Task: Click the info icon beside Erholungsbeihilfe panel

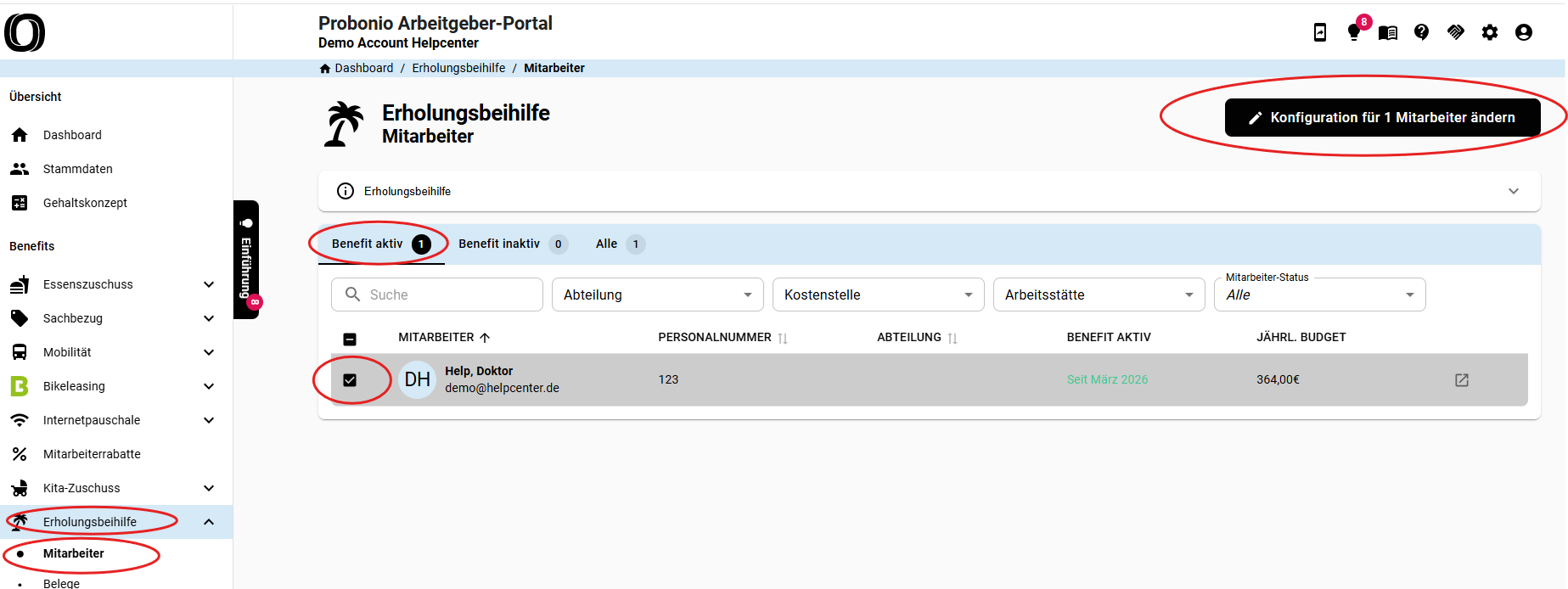Action: 346,191
